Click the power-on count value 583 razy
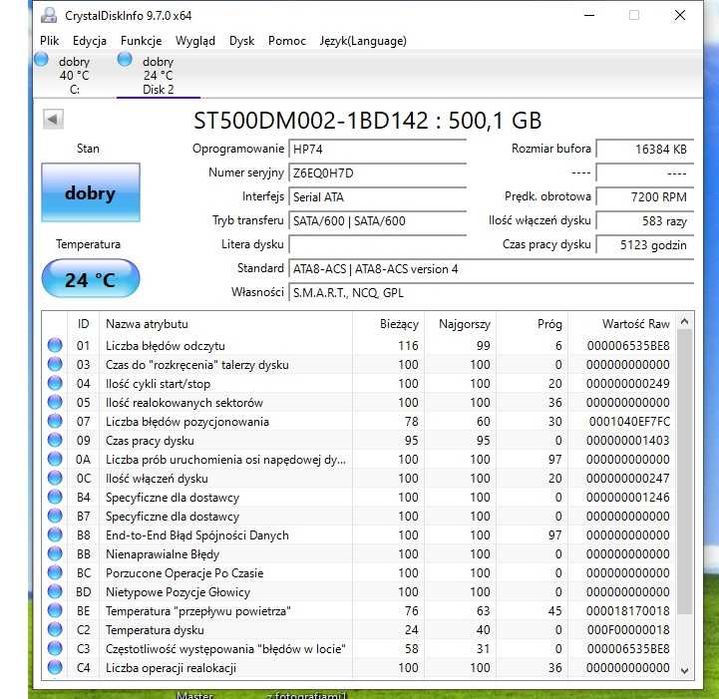 coord(645,221)
